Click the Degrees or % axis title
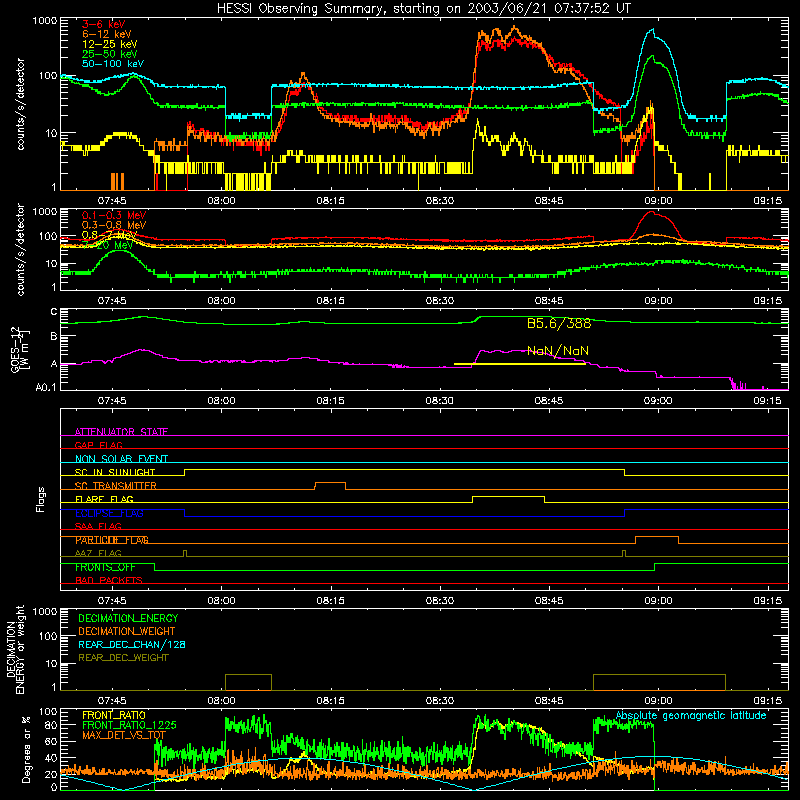Image resolution: width=800 pixels, height=800 pixels. [x=27, y=748]
